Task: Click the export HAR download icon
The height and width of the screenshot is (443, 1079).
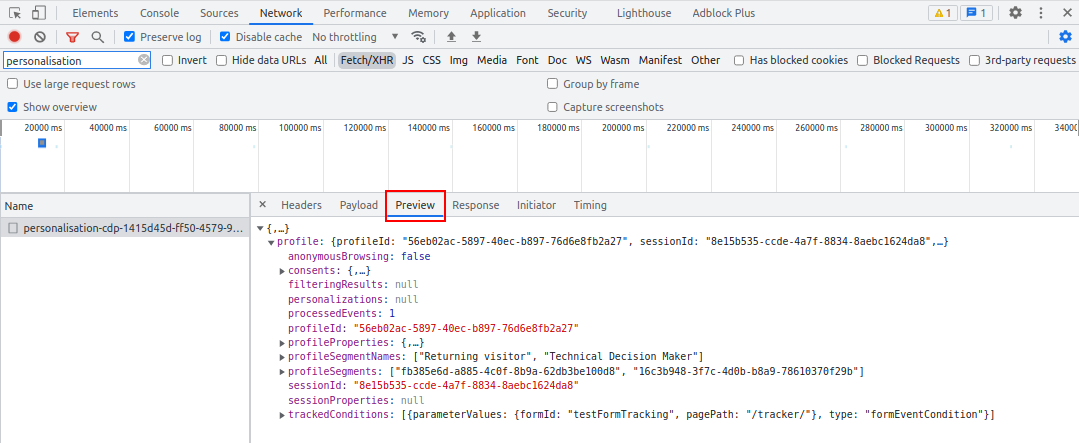Action: [x=476, y=36]
